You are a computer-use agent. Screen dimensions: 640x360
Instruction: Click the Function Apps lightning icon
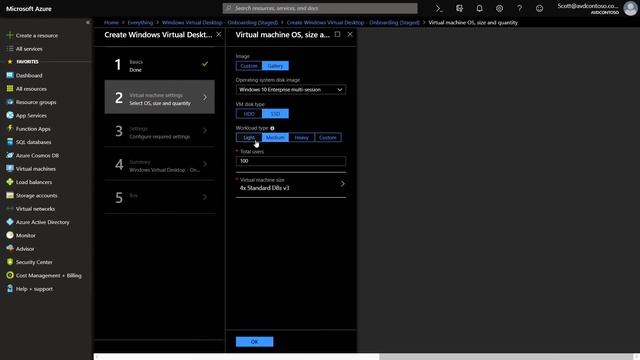(10, 129)
